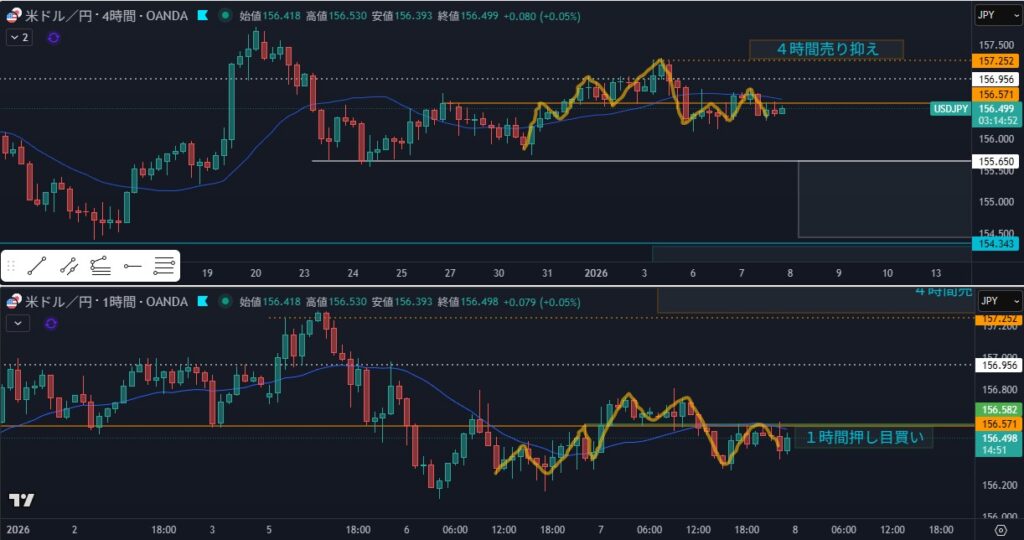Click the orange 157.252 price label, top chart

(996, 61)
